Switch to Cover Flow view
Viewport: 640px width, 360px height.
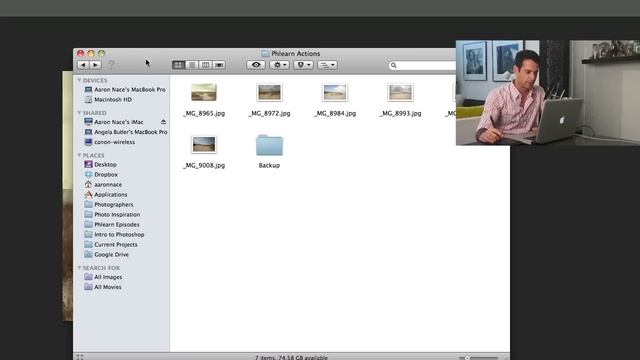click(219, 65)
